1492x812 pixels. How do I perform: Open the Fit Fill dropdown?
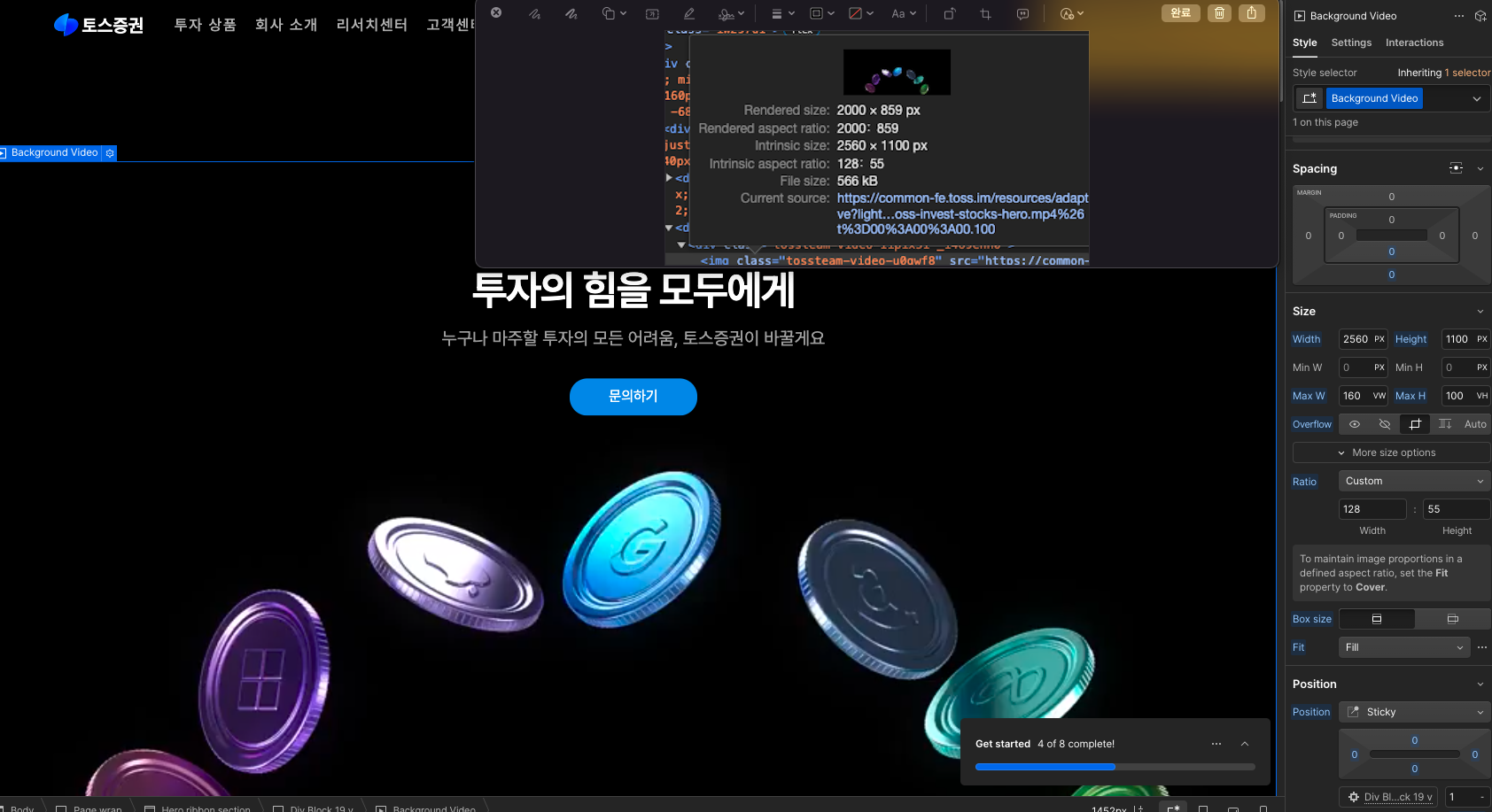(1404, 647)
